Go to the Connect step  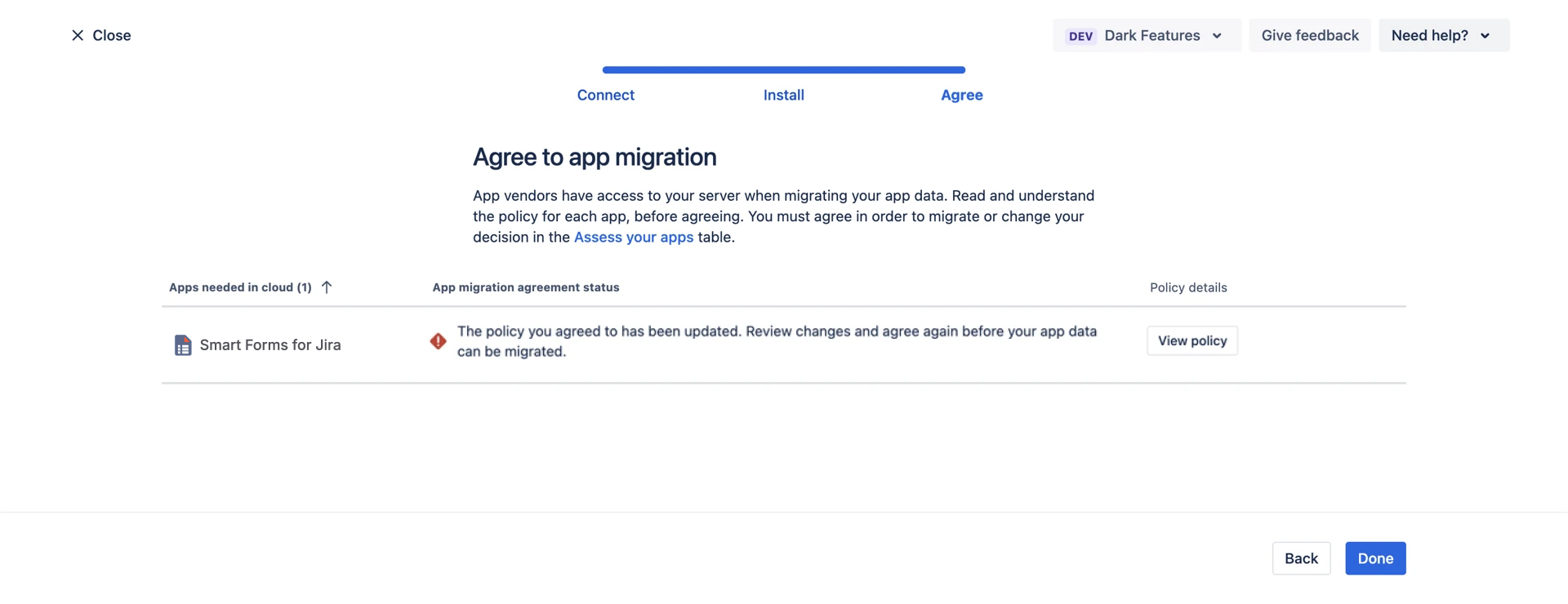pos(605,95)
